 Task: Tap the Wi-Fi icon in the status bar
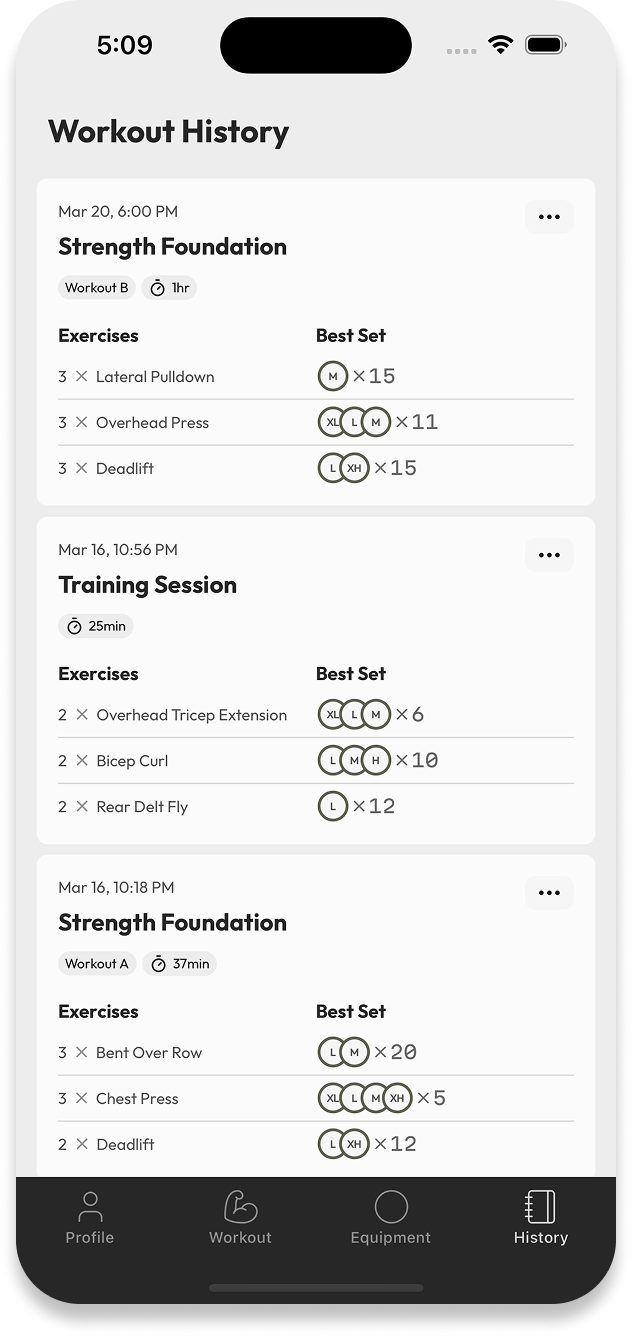(498, 44)
